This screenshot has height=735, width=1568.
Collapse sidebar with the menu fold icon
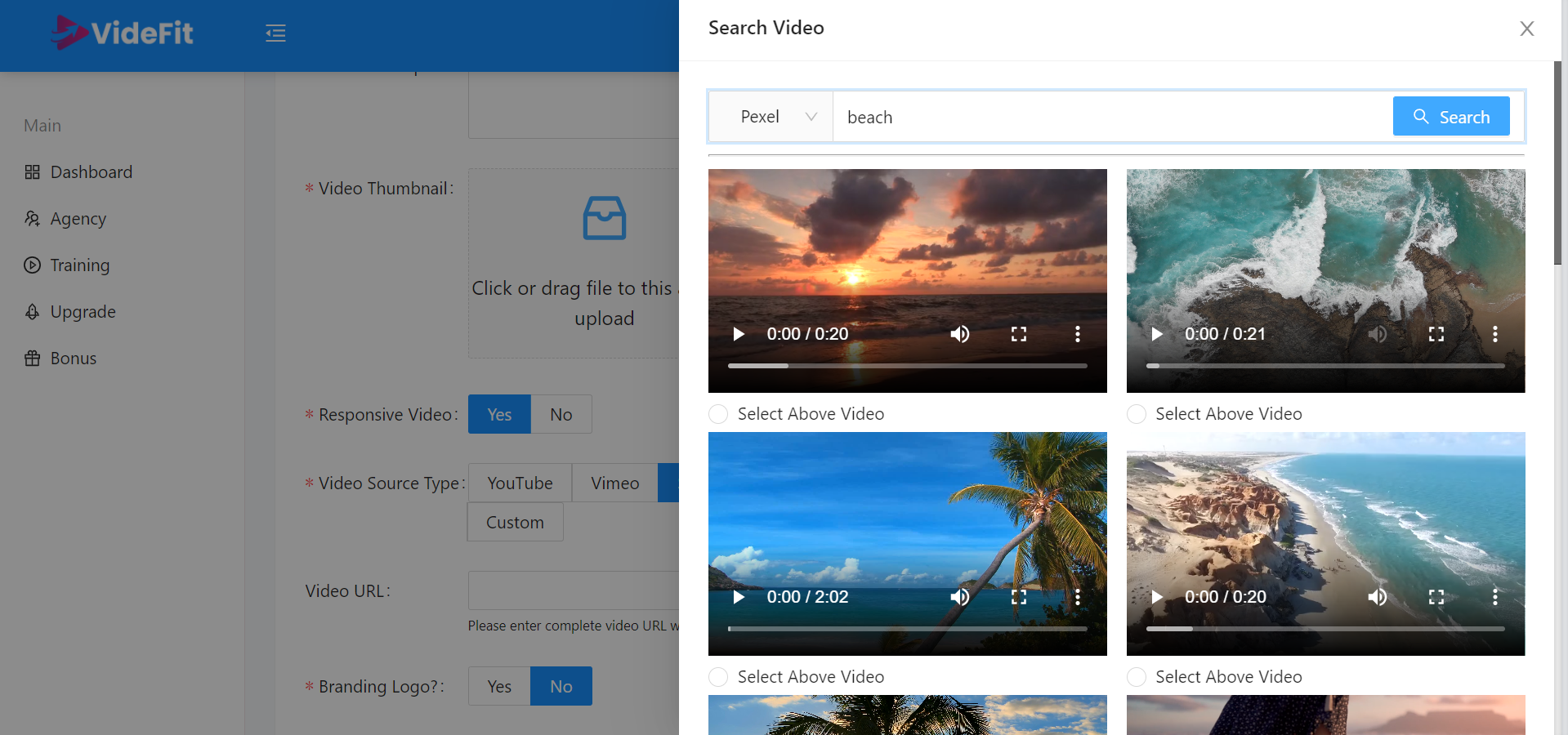click(275, 33)
